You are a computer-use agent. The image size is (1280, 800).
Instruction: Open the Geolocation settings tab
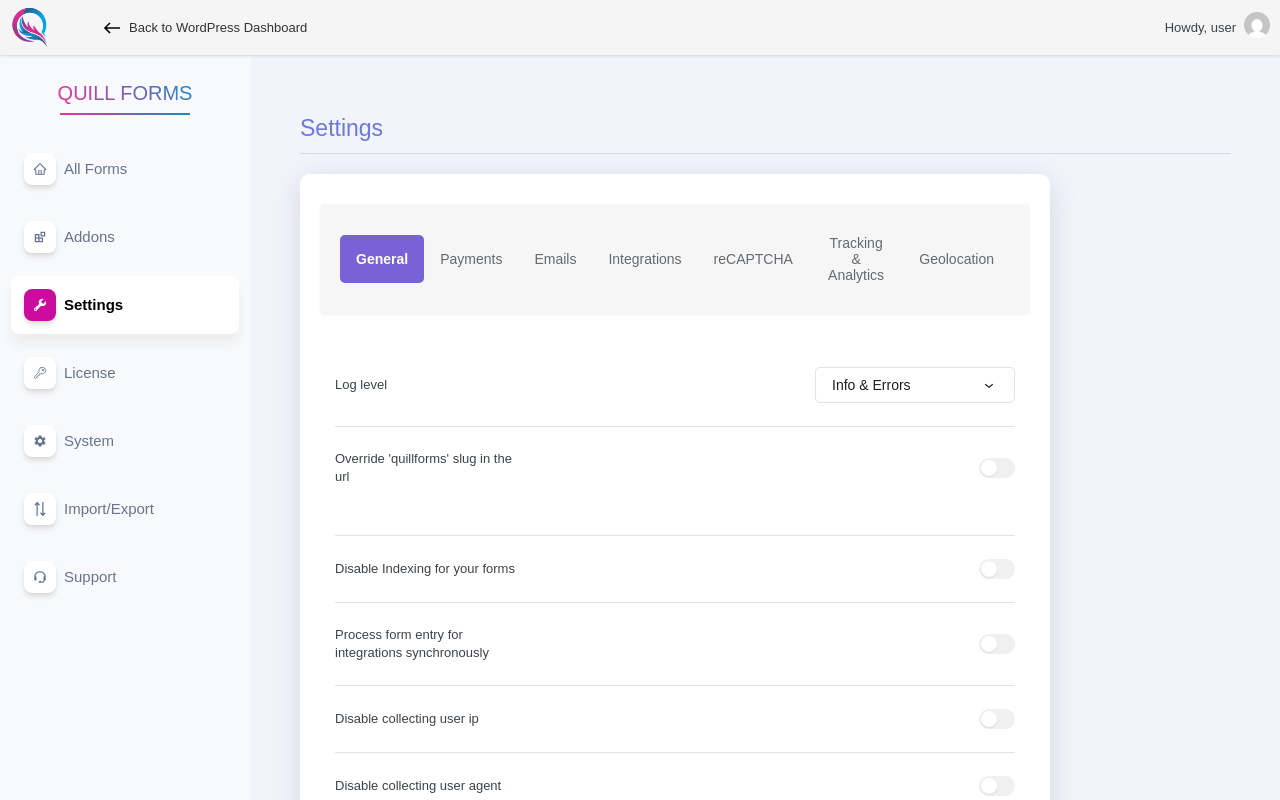[956, 259]
